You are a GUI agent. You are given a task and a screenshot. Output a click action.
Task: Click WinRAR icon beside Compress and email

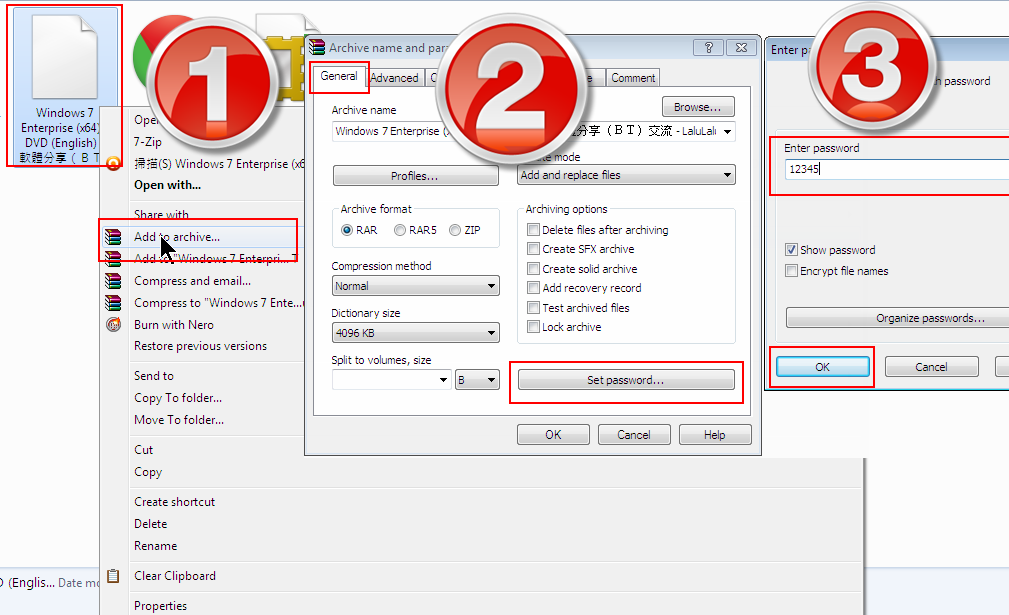tap(113, 281)
